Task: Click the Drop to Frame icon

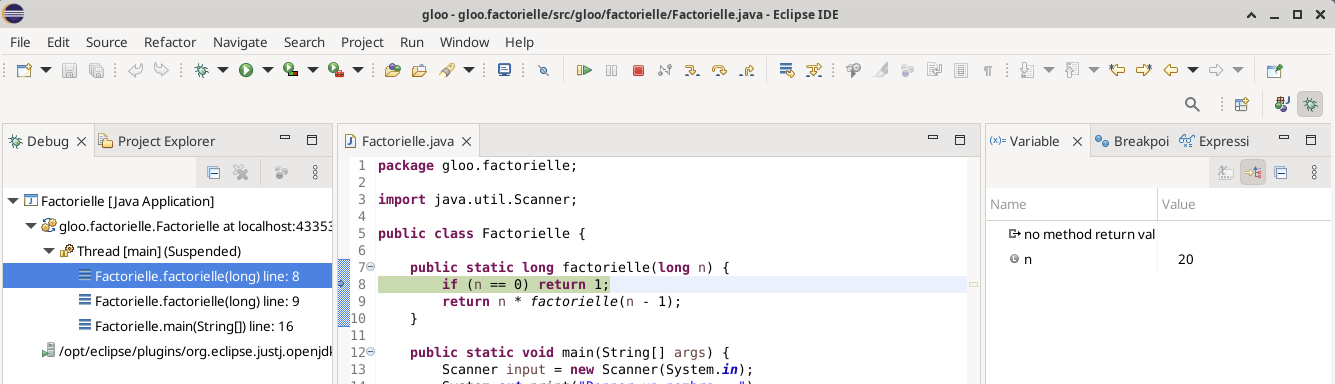Action: tap(786, 71)
